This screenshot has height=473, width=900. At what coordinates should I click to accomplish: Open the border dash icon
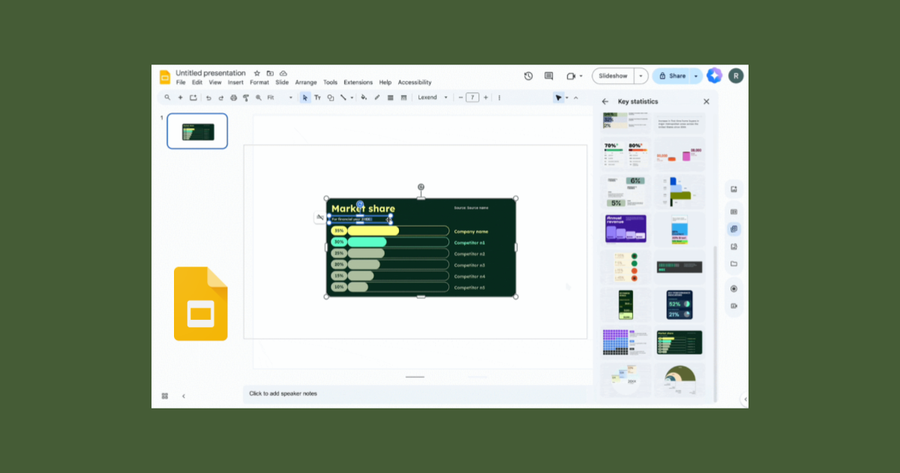pyautogui.click(x=404, y=98)
